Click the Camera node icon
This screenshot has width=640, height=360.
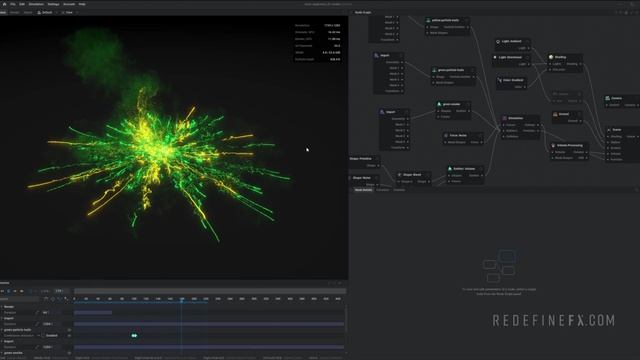click(607, 98)
